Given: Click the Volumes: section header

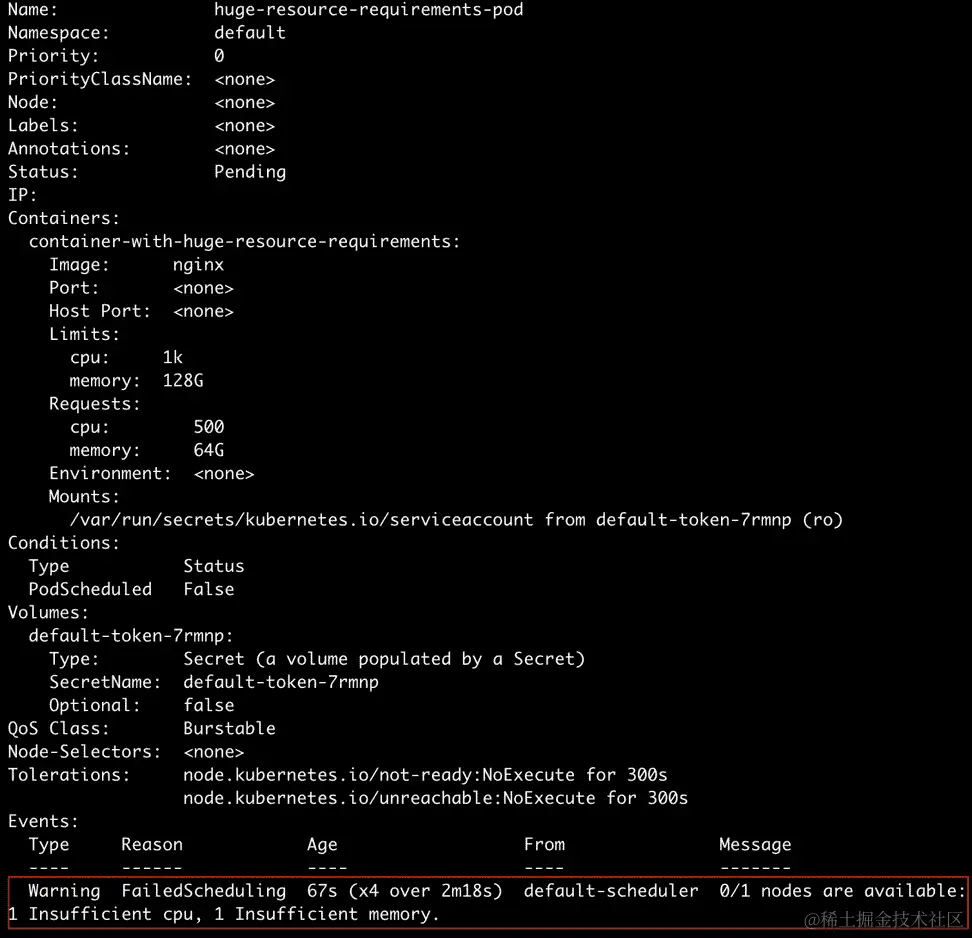Looking at the screenshot, I should 48,613.
